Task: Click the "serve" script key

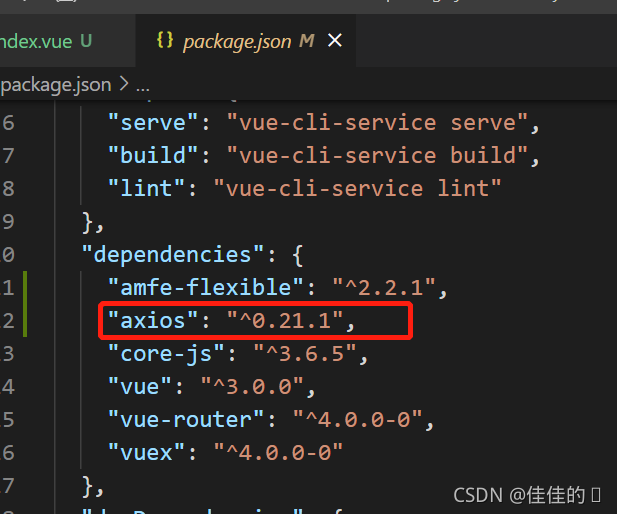Action: [x=153, y=123]
